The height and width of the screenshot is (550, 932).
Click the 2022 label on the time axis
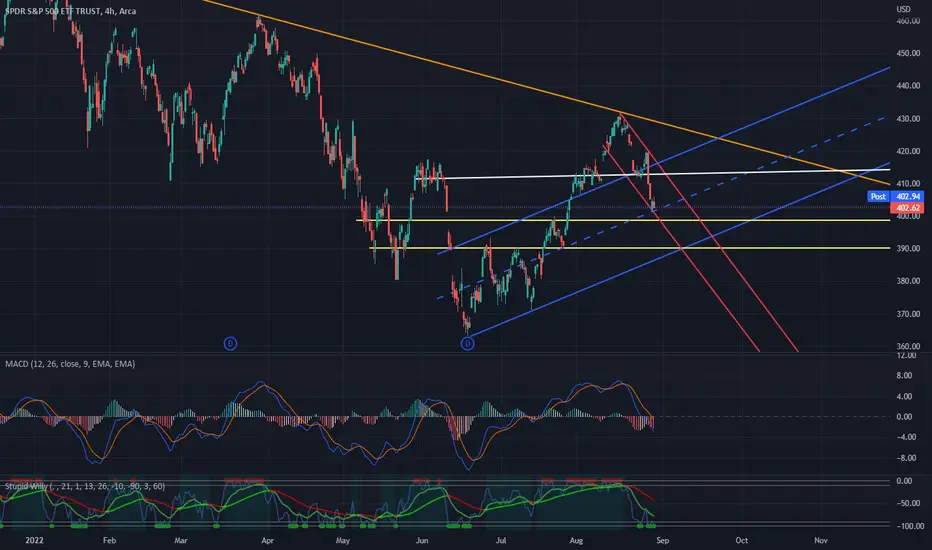[34, 540]
